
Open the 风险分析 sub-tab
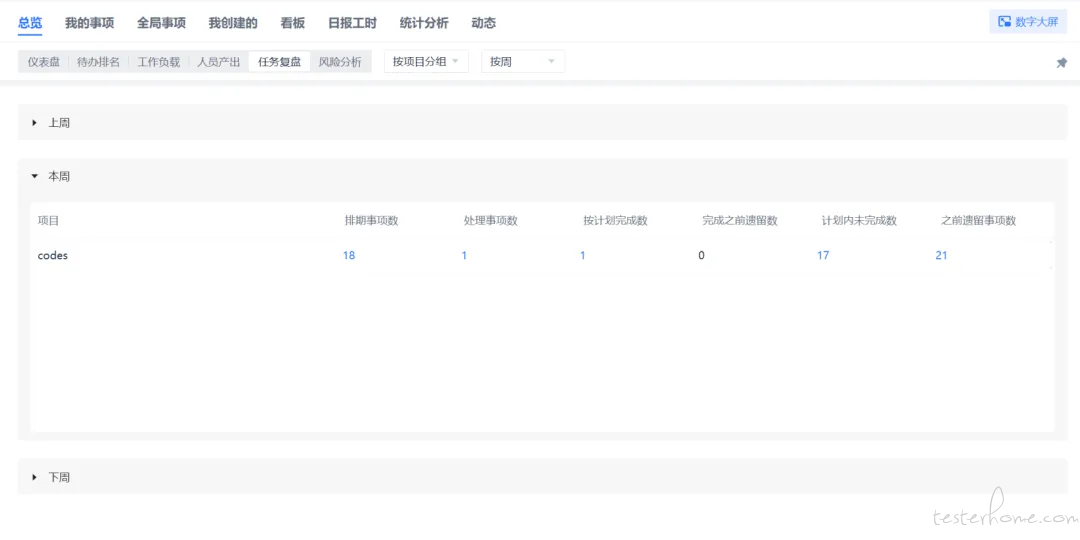point(340,61)
